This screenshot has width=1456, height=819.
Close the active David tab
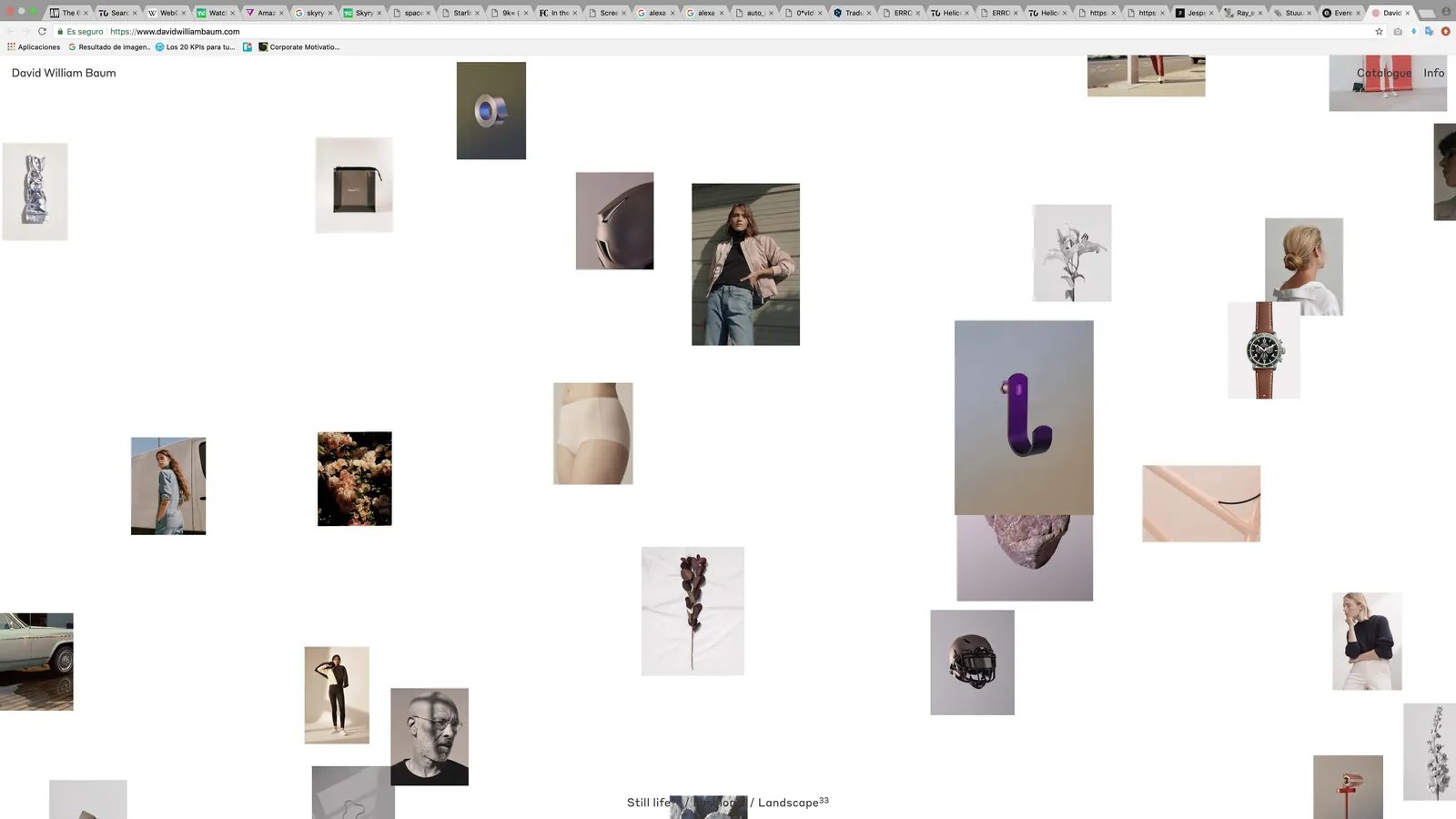click(x=1407, y=13)
